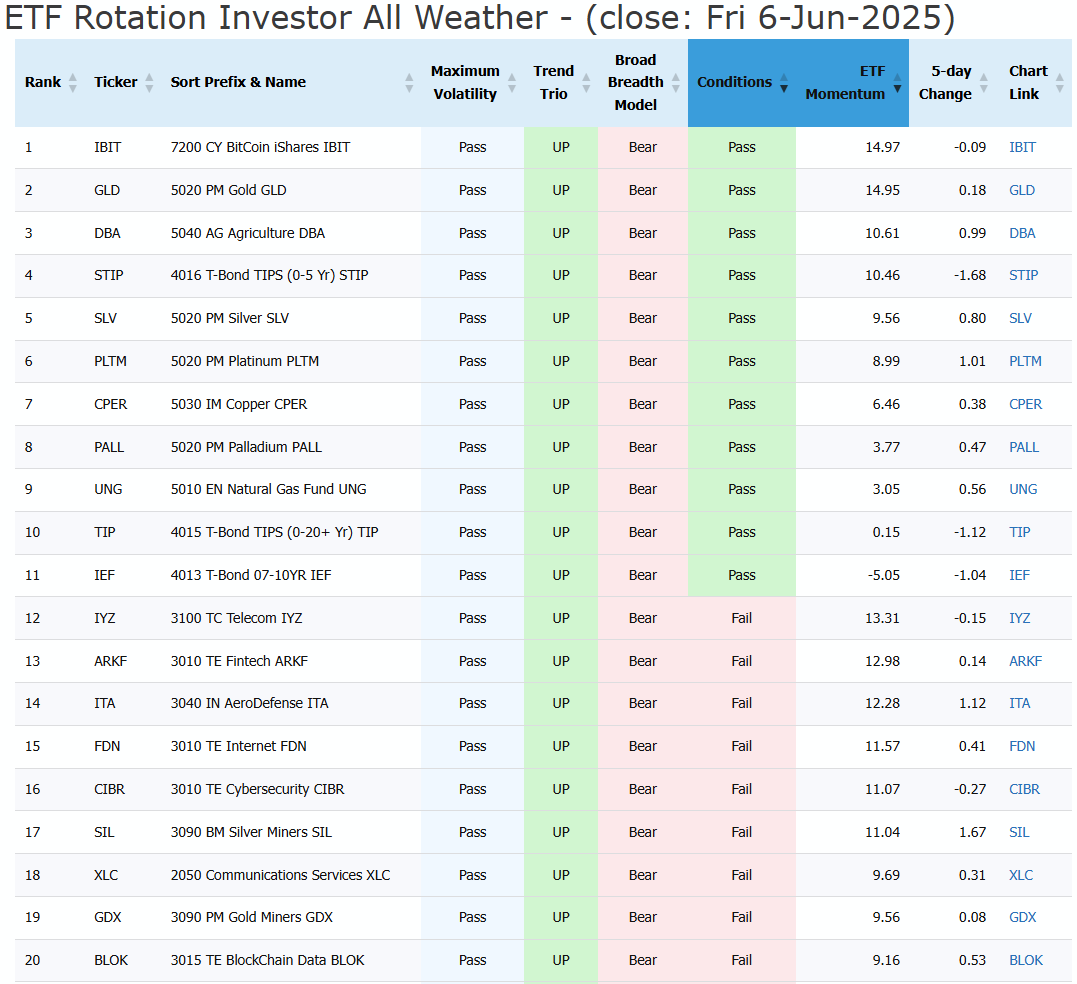Click the Fail condition cell for ARKF

[742, 661]
